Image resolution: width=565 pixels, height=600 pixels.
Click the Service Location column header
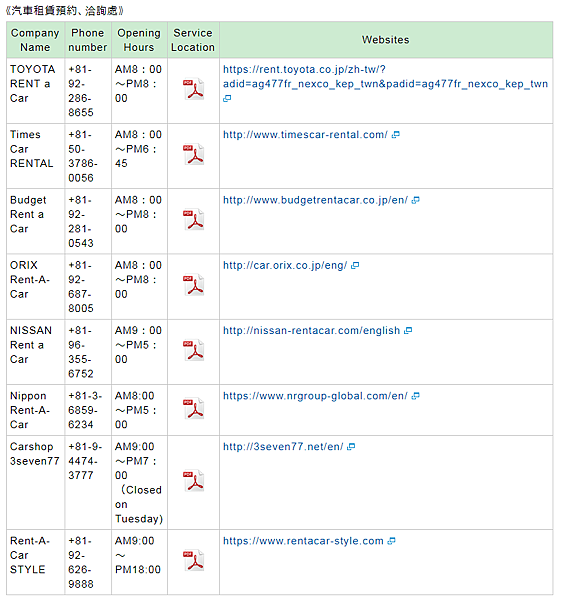[x=193, y=40]
